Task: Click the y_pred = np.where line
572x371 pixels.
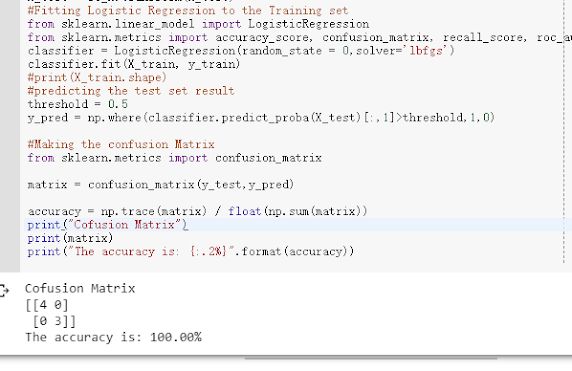Action: 261,118
